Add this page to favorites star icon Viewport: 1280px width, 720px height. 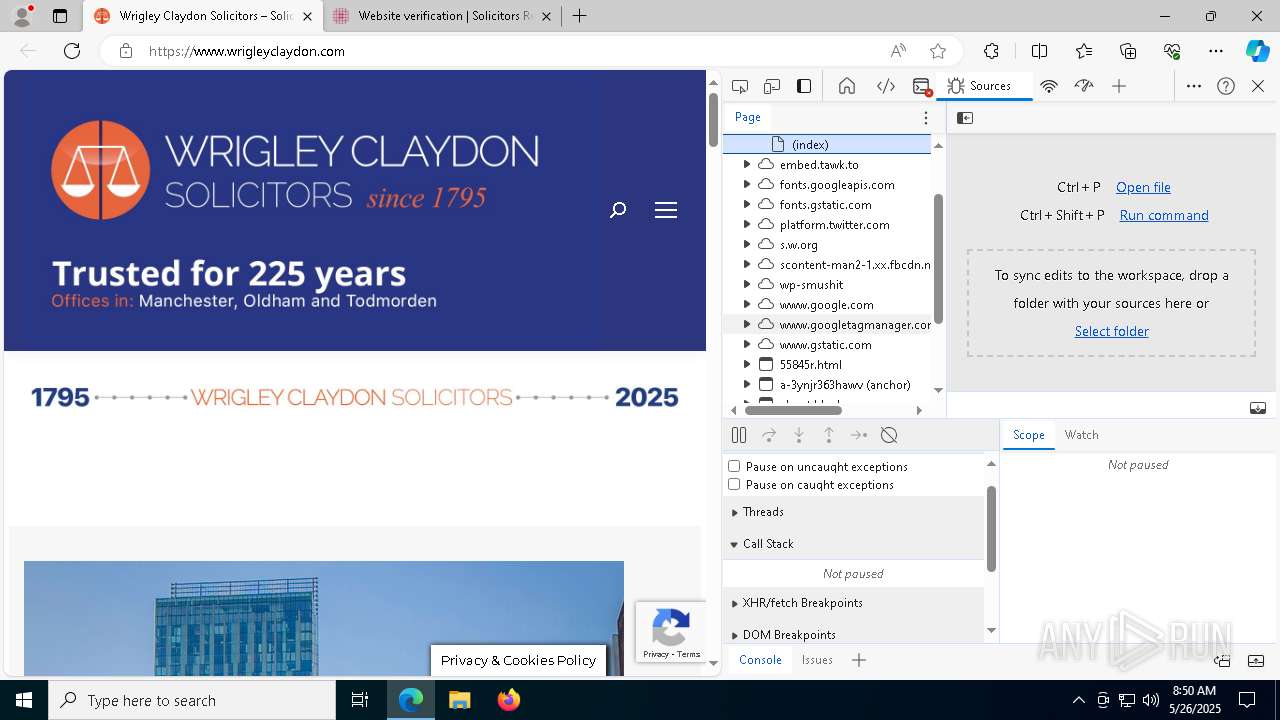tap(938, 51)
